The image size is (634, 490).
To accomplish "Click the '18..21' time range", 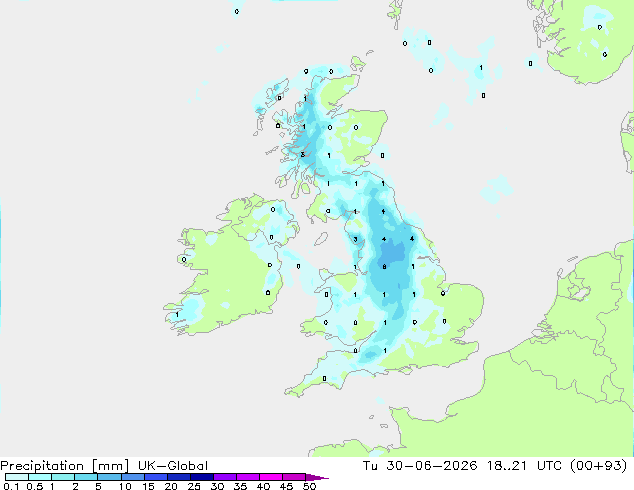I will coord(507,466).
